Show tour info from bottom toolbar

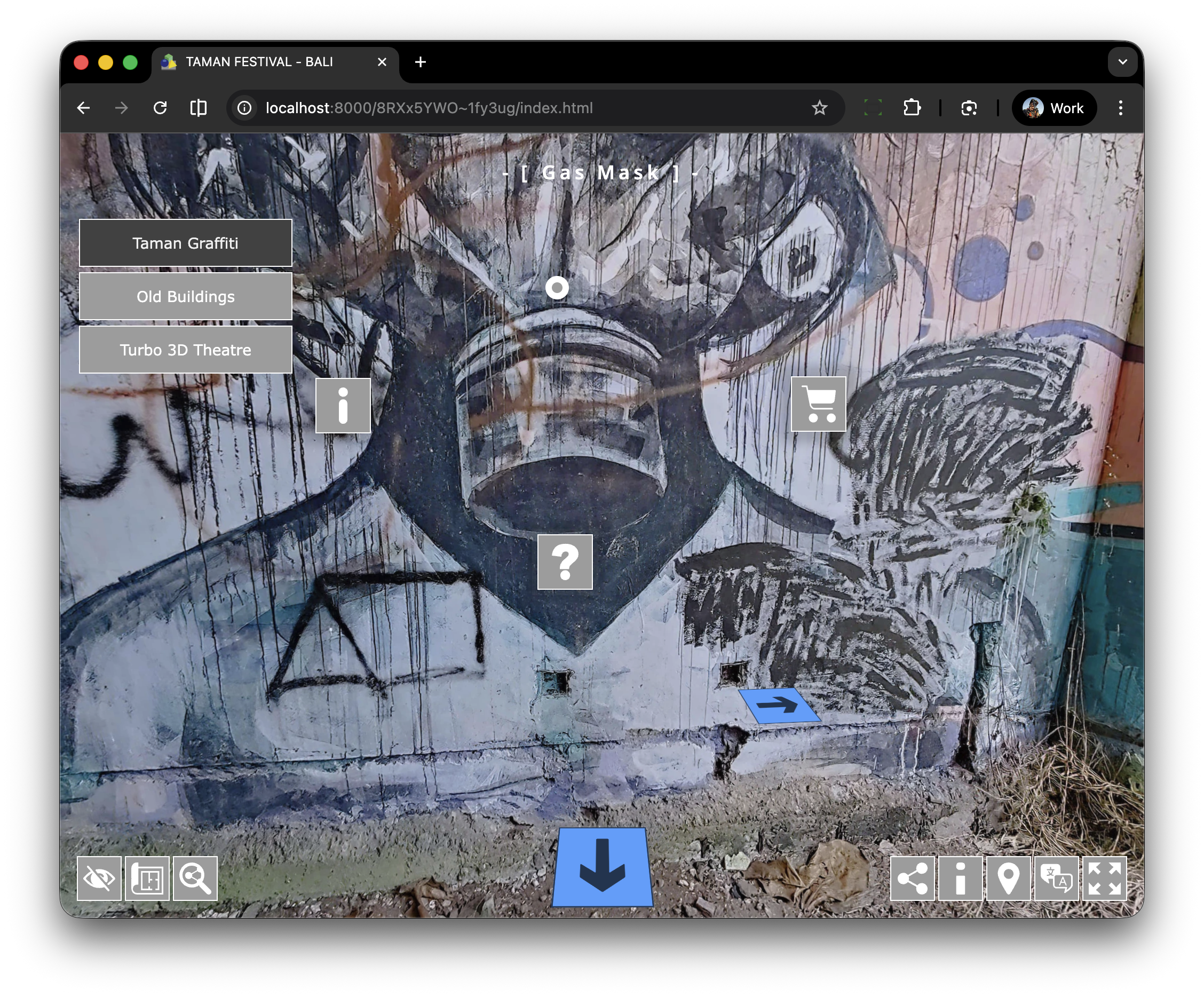pos(960,879)
